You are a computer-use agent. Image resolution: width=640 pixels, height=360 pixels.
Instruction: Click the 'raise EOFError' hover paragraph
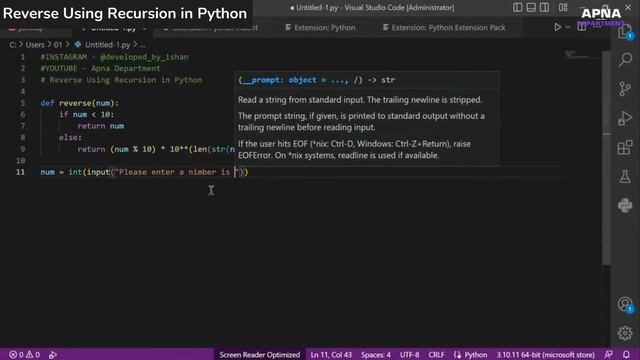click(354, 149)
